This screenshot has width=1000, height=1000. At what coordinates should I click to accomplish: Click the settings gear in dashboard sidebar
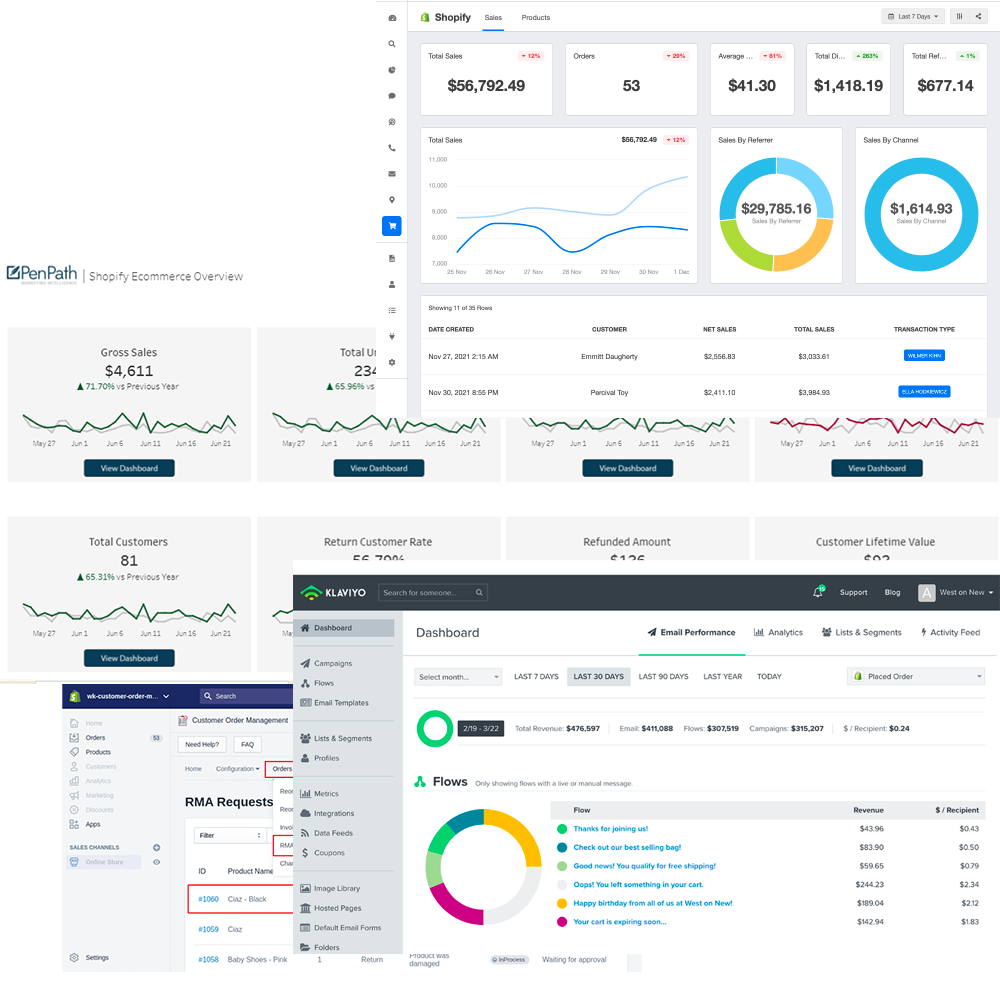pyautogui.click(x=392, y=362)
